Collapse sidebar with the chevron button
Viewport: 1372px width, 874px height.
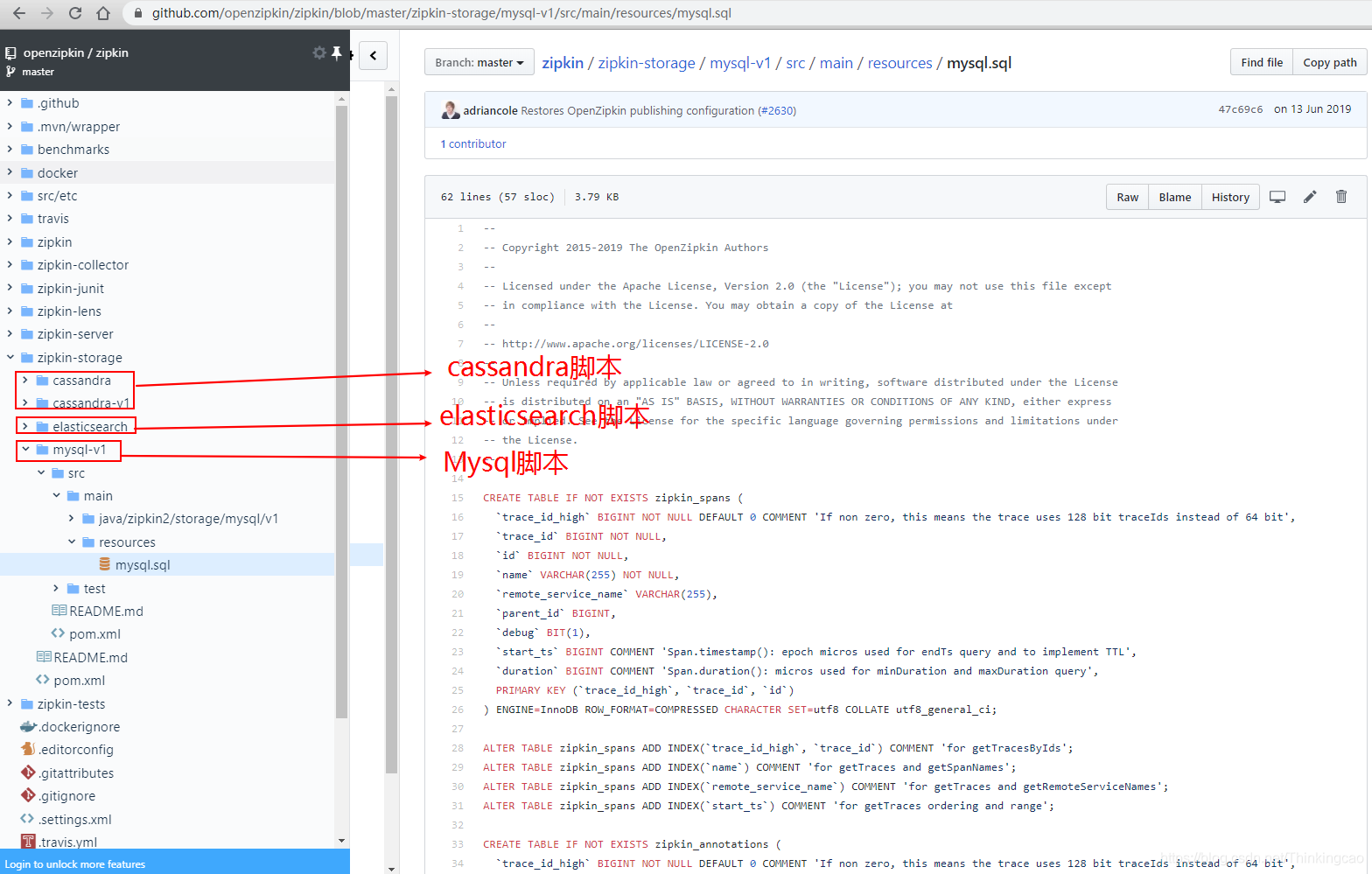point(374,56)
